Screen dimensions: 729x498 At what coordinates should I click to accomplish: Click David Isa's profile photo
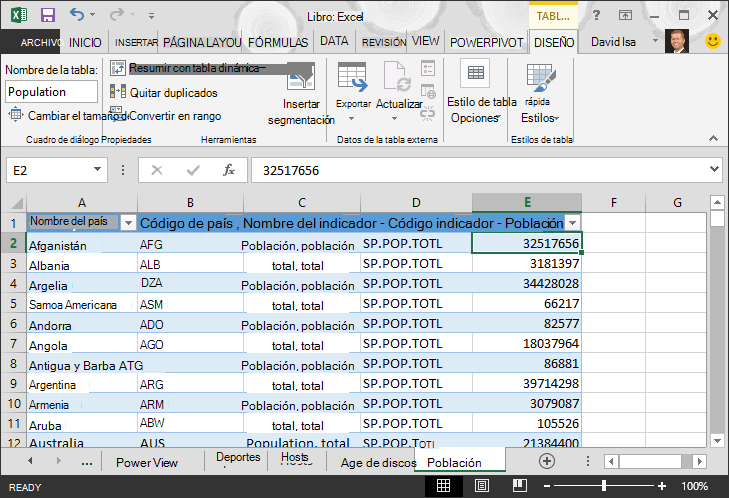pyautogui.click(x=677, y=41)
